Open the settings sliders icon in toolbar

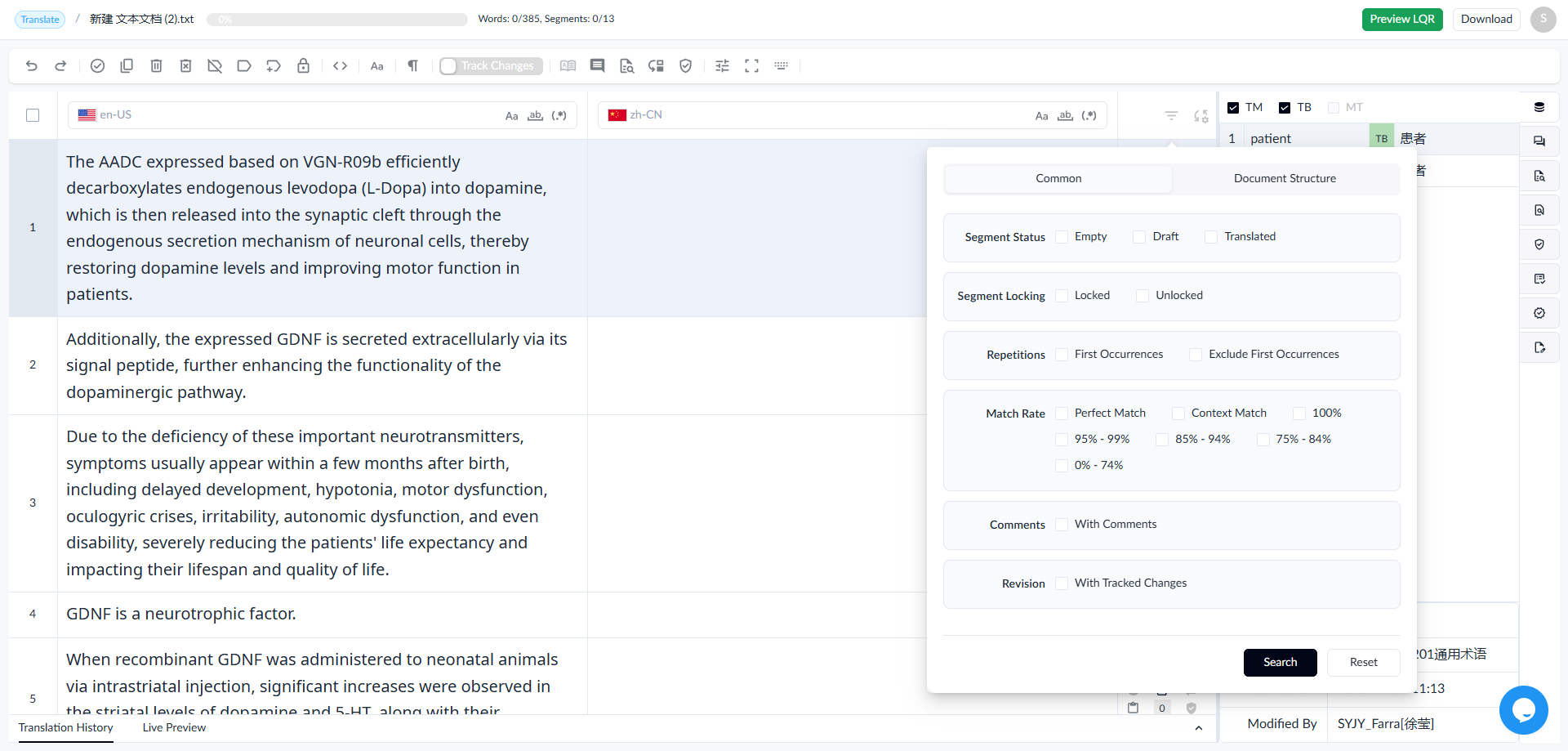coord(723,66)
